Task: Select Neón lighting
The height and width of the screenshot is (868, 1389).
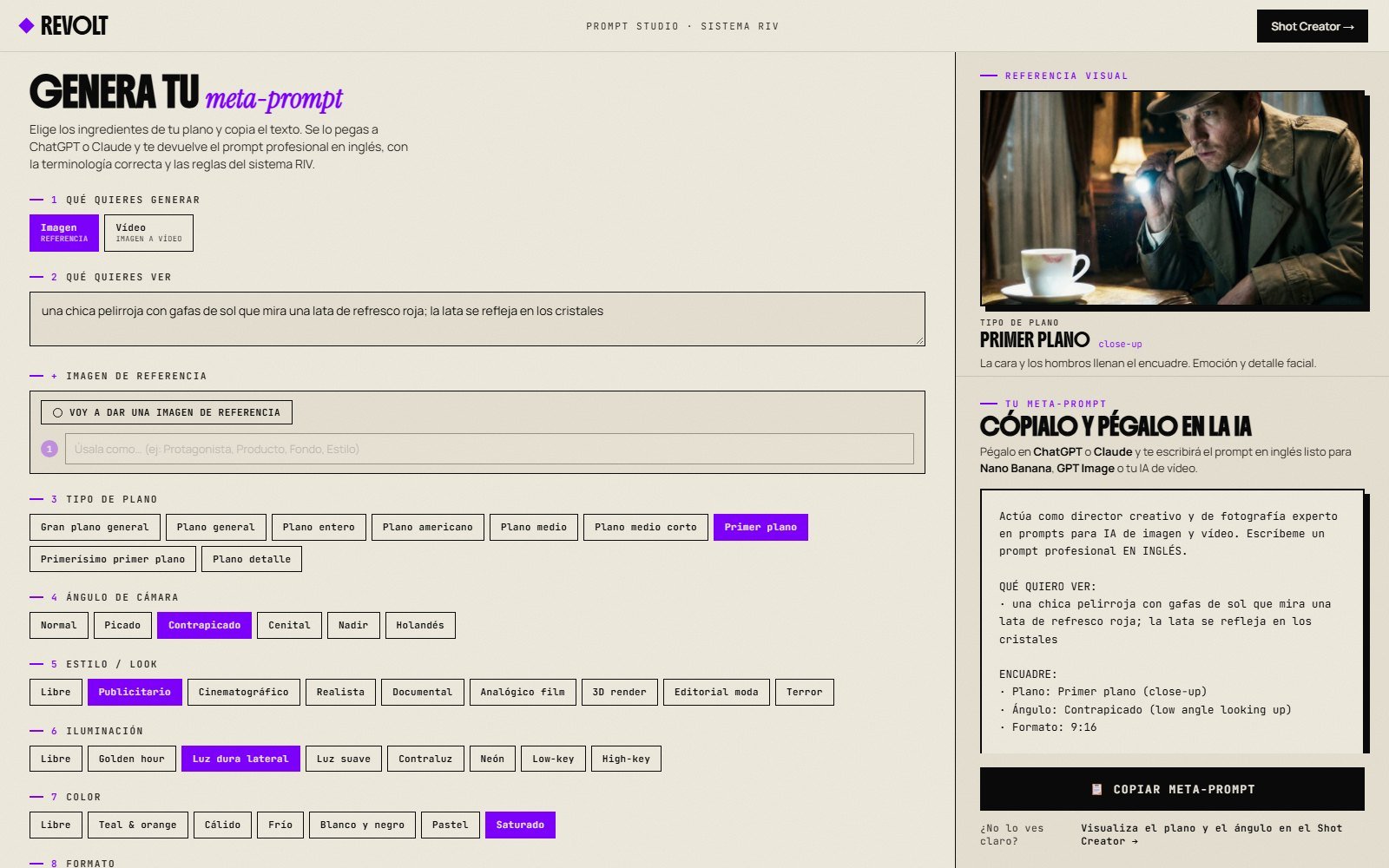Action: click(x=492, y=759)
